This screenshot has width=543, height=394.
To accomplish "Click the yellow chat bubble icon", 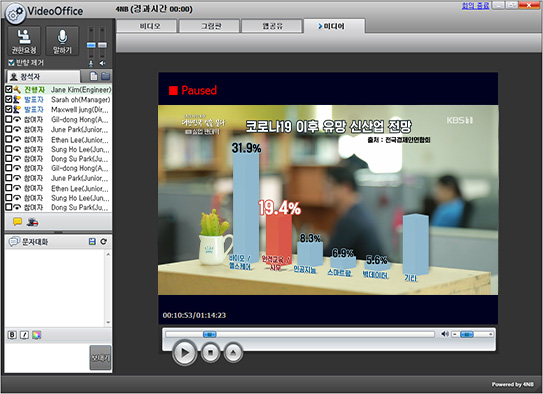I will click(x=17, y=222).
